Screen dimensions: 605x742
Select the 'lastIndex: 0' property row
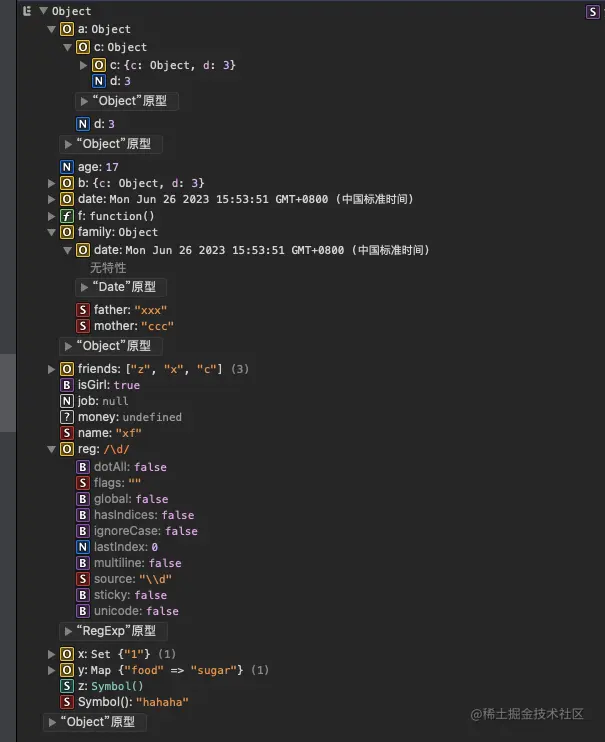[117, 548]
